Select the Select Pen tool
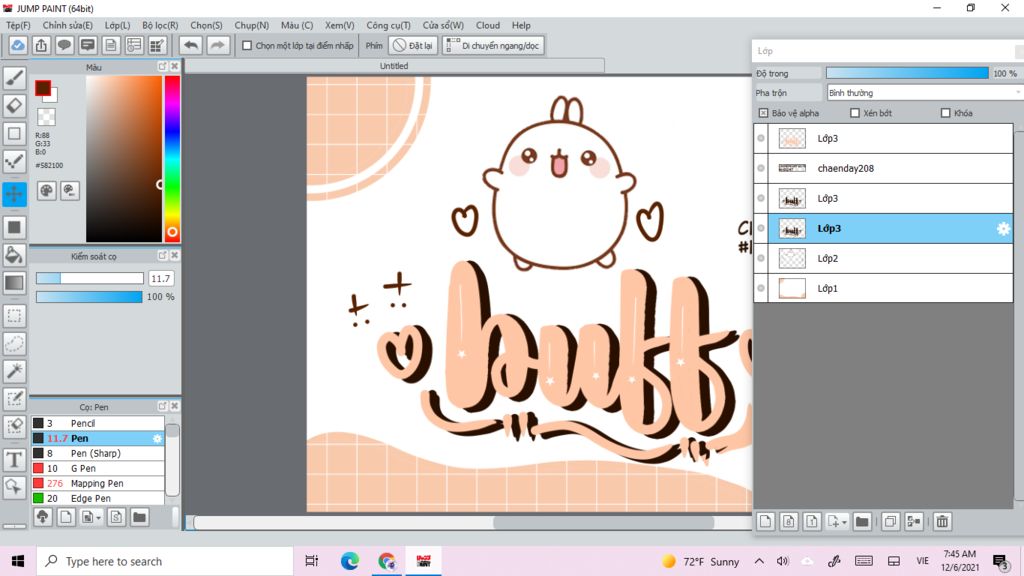Viewport: 1024px width, 576px height. pos(14,398)
